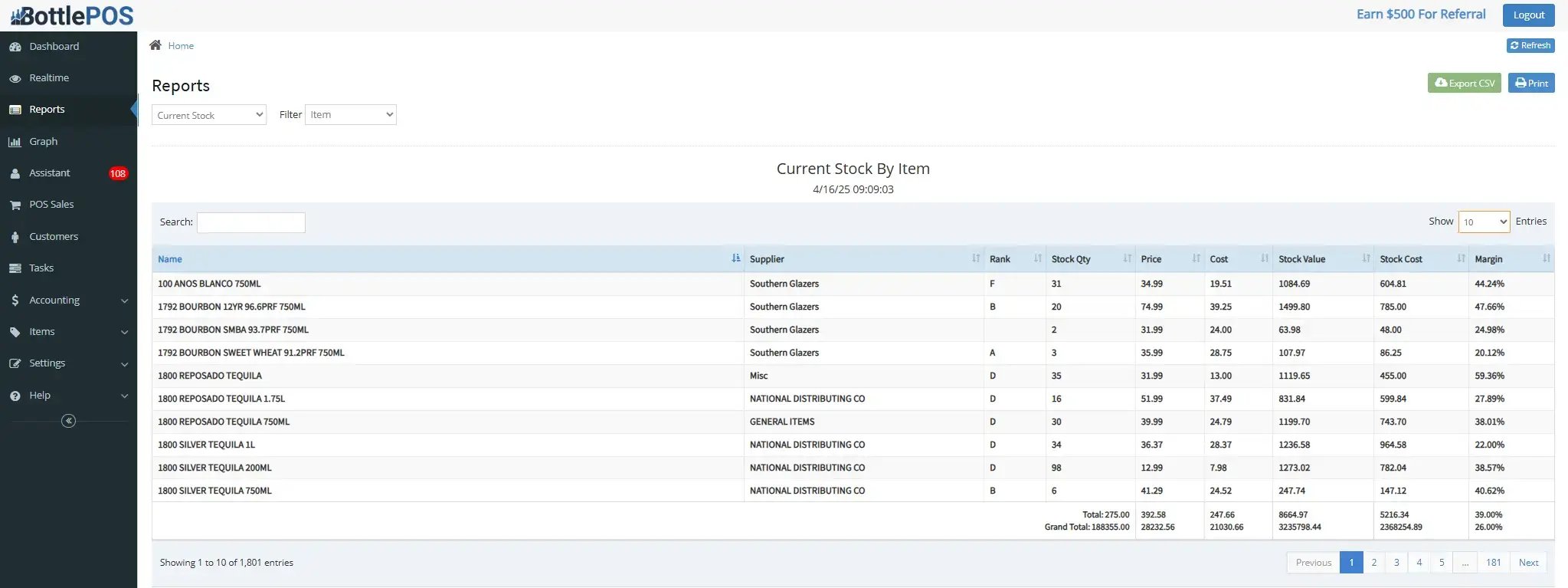Click the Dashboard gauge icon in sidebar
1568x588 pixels.
15,47
